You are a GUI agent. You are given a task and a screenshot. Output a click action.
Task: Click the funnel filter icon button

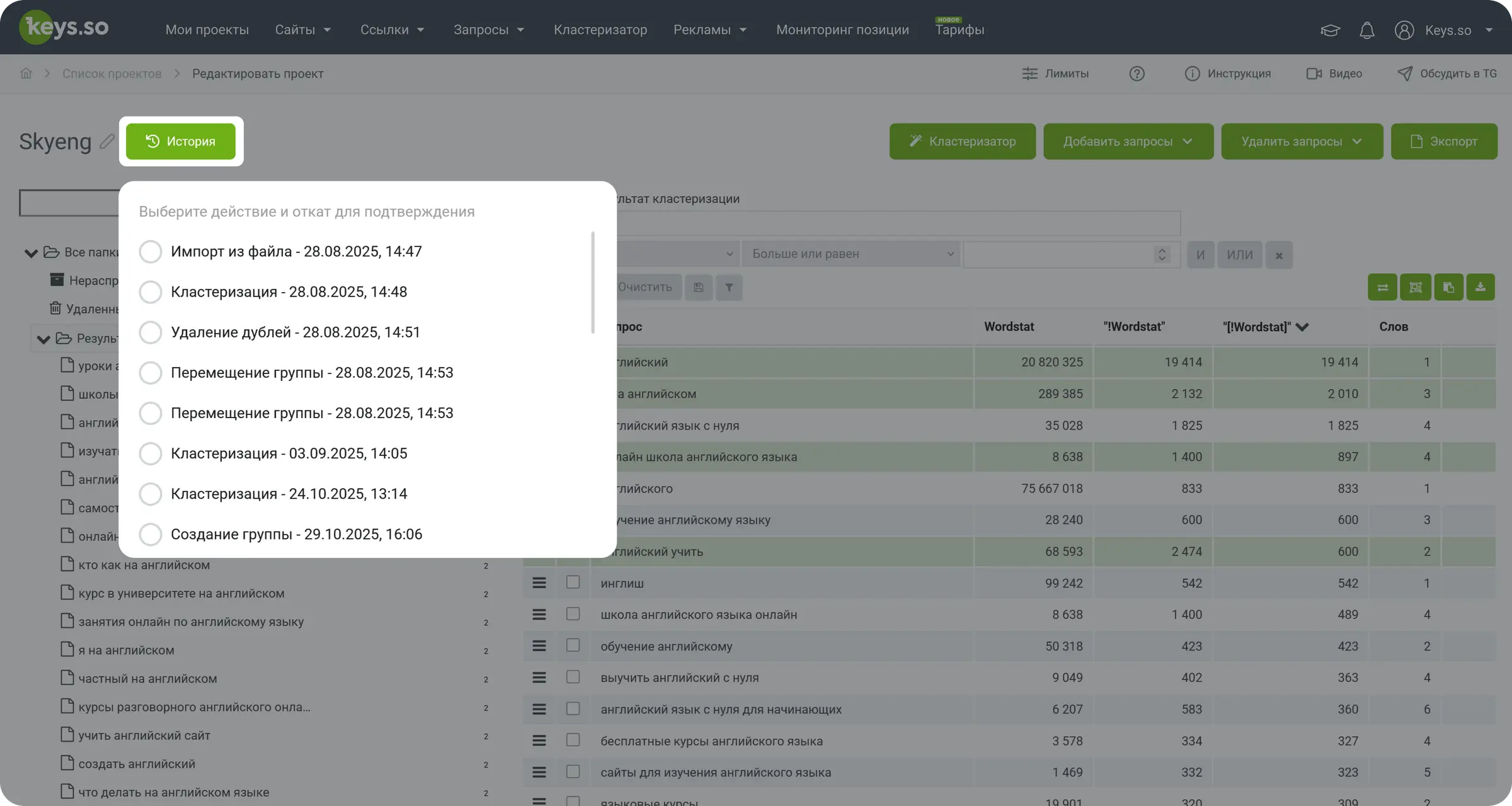coord(729,288)
